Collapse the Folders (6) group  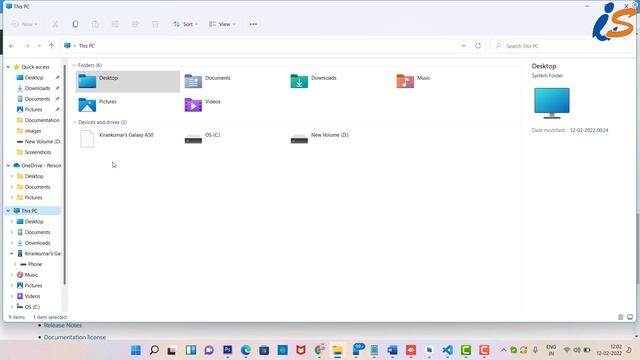pos(74,65)
